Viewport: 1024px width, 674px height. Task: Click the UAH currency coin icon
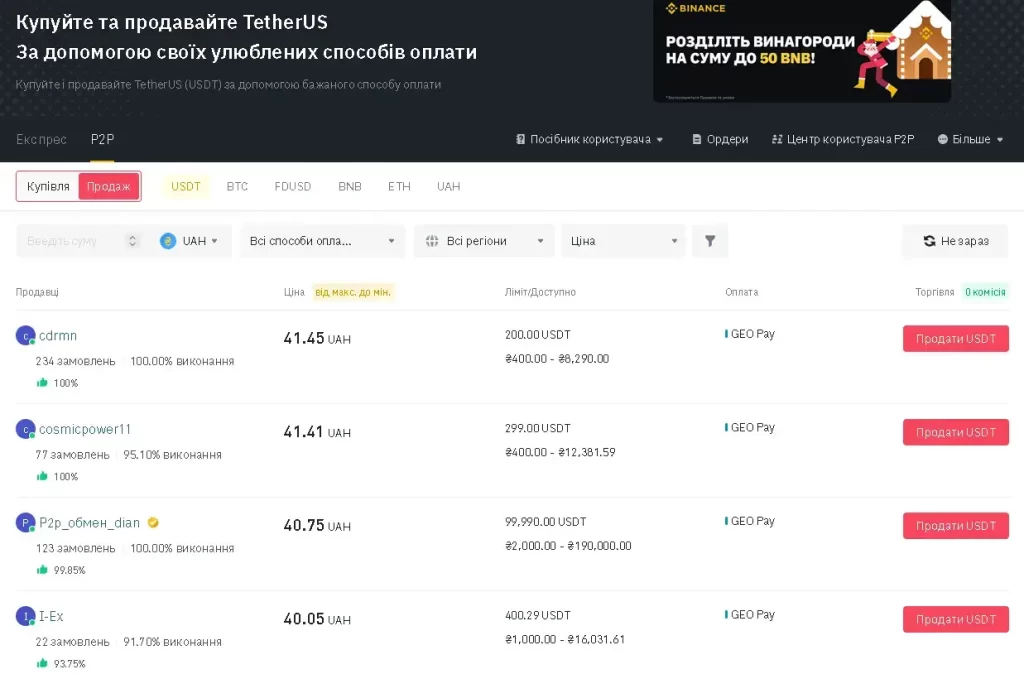[168, 241]
